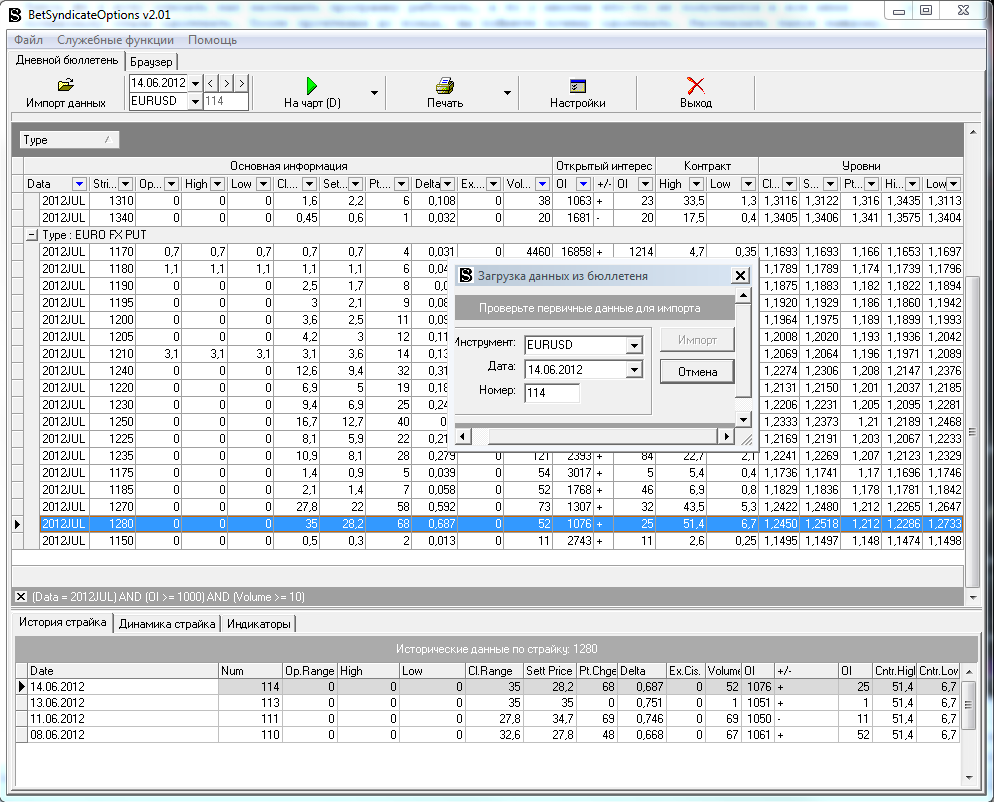Viewport: 994px width, 802px height.
Task: Remove the active filter via X checkbox
Action: point(21,596)
